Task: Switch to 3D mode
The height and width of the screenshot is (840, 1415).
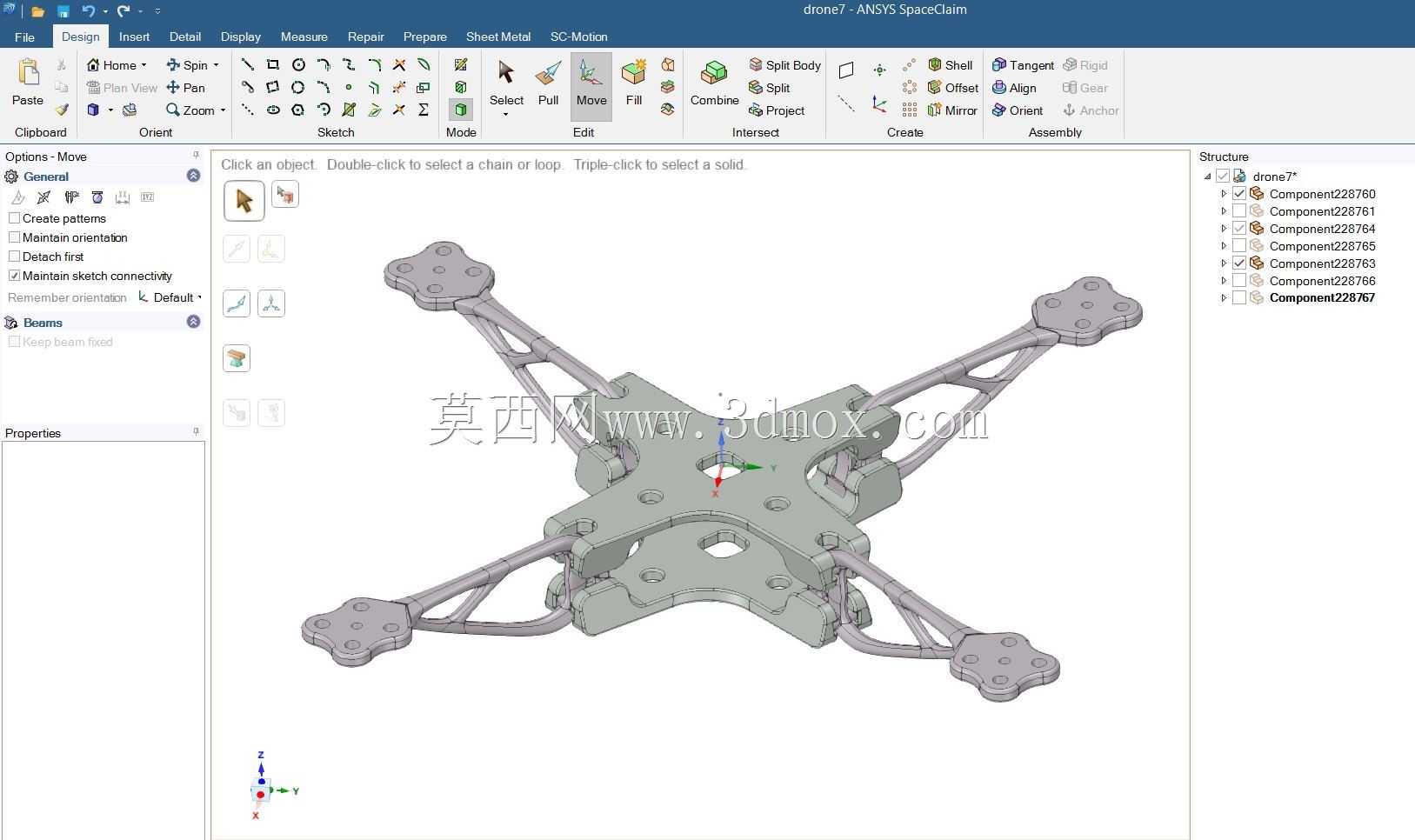Action: (x=461, y=110)
